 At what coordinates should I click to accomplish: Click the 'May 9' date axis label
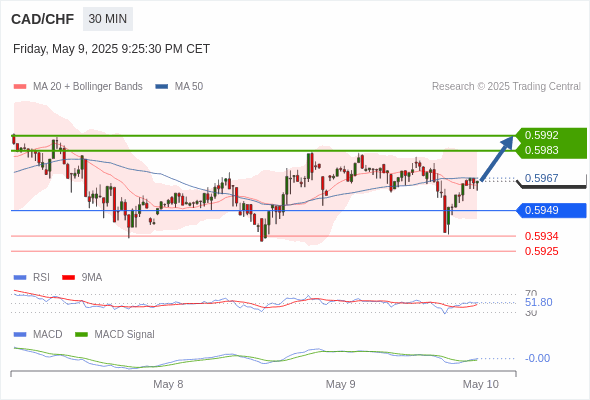coord(341,384)
